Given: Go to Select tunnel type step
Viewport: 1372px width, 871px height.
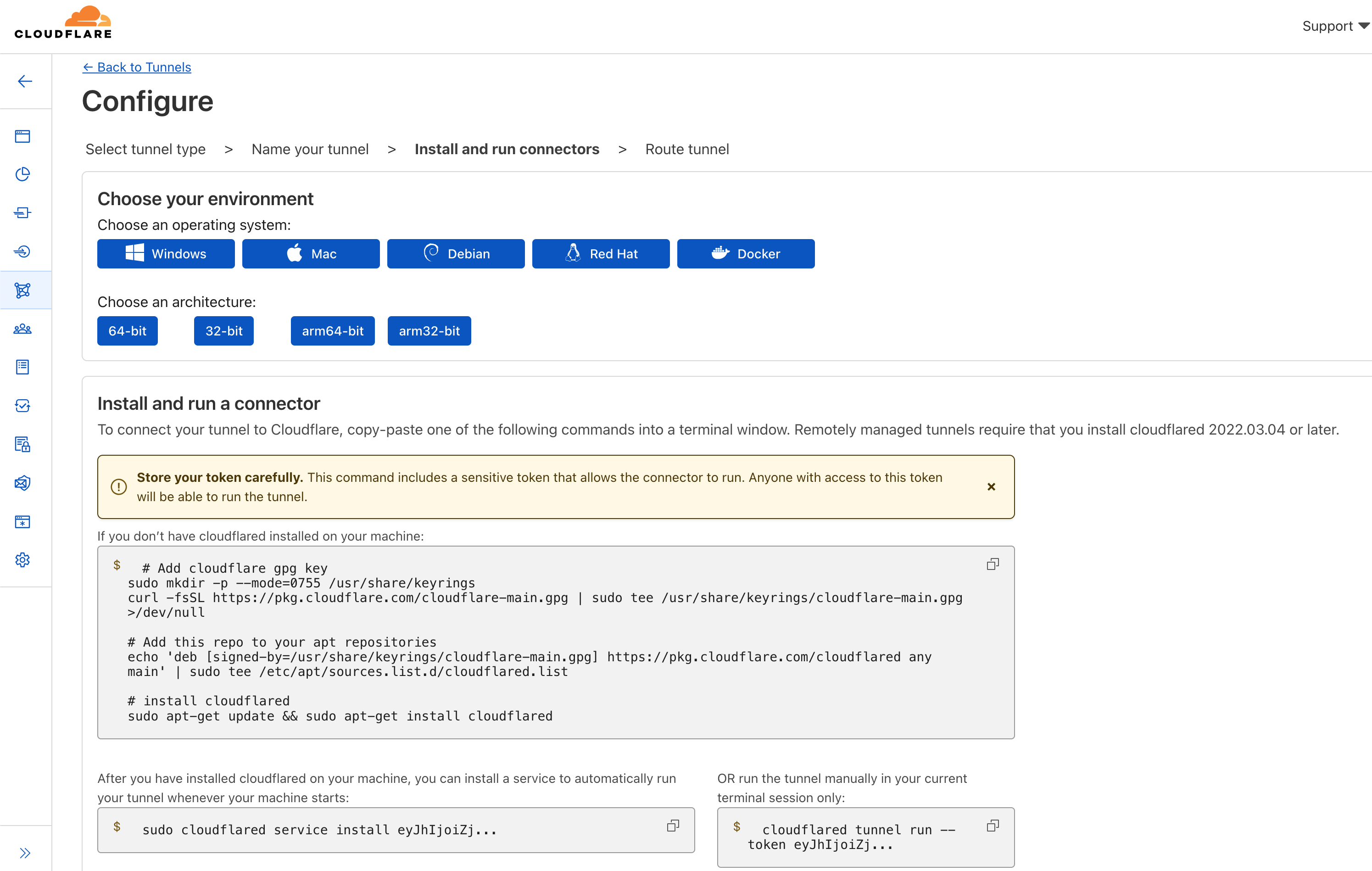Looking at the screenshot, I should [145, 149].
